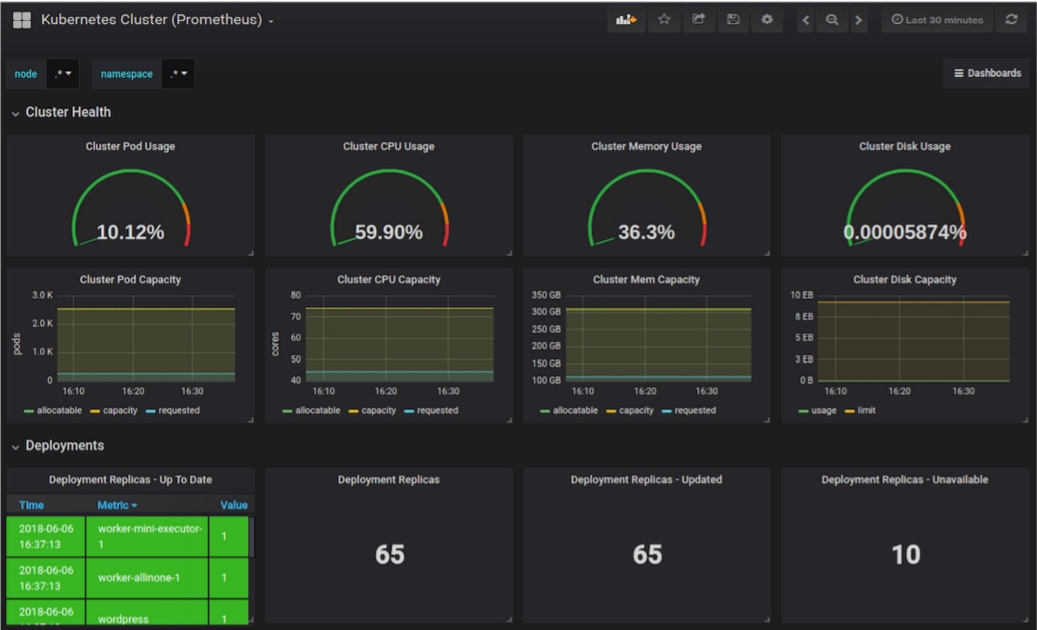Viewport: 1037px width, 630px height.
Task: Star this dashboard as favorite
Action: coord(664,20)
